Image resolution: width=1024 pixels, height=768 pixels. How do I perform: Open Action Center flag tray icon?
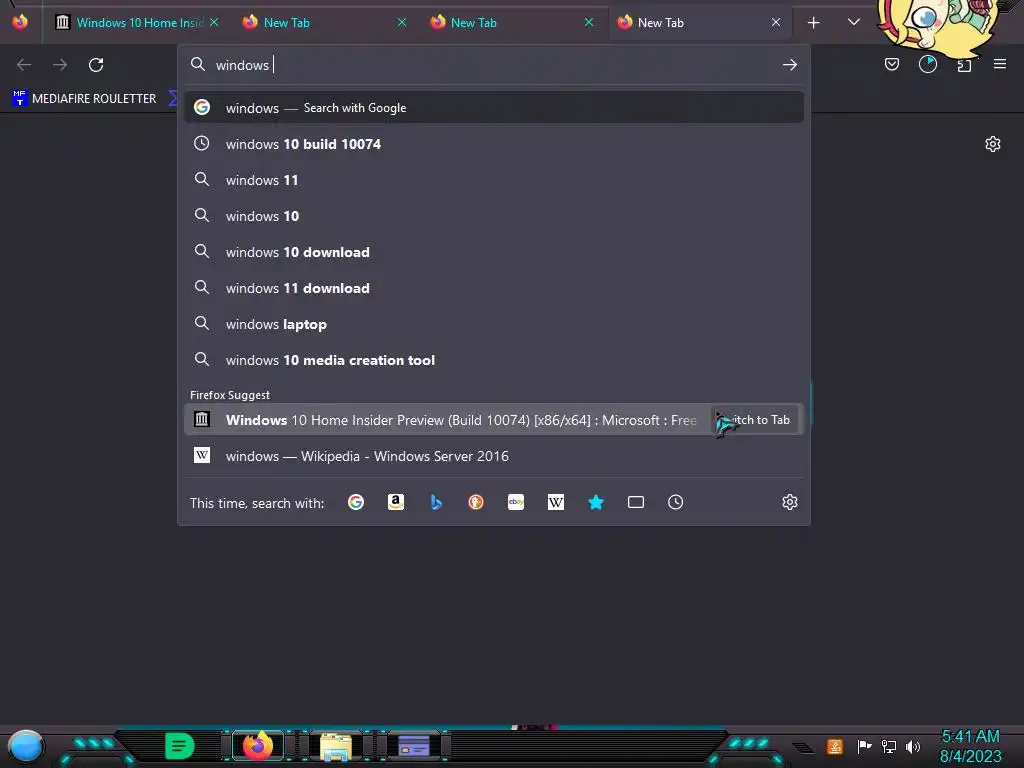(x=865, y=746)
